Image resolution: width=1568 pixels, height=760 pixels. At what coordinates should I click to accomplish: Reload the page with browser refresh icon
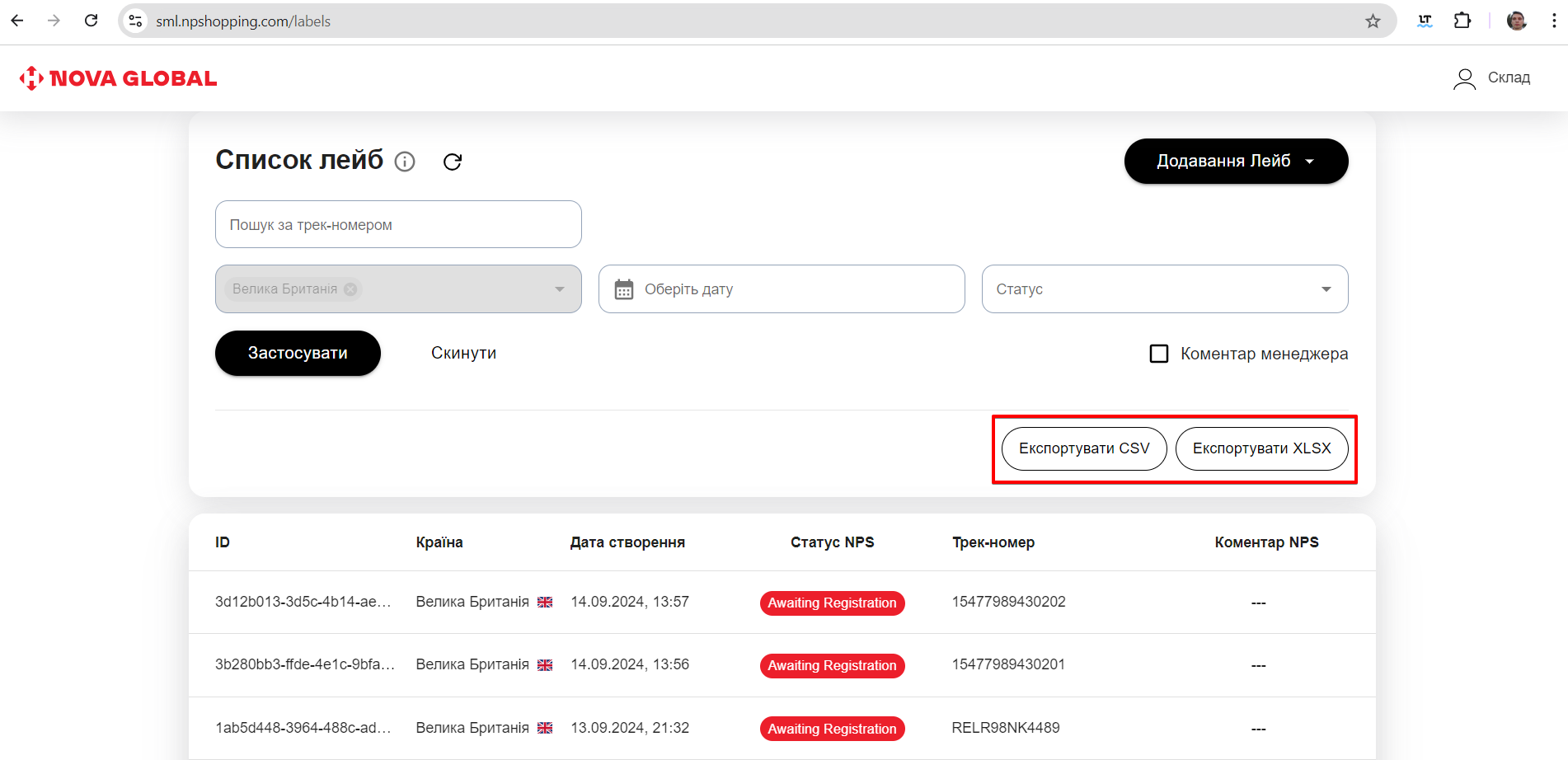click(x=92, y=21)
